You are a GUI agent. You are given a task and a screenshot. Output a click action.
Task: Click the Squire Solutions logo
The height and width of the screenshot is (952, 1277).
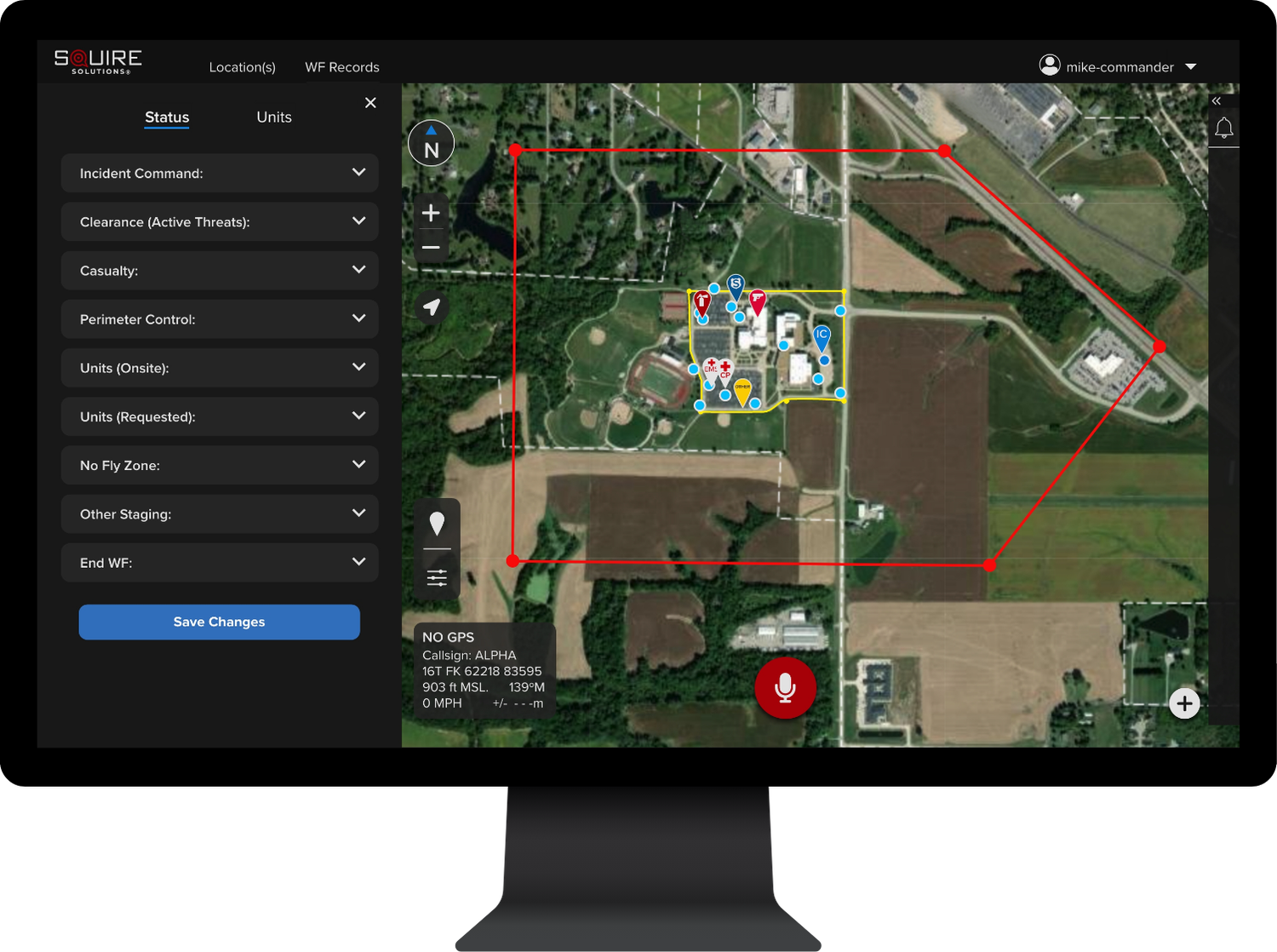pos(98,61)
